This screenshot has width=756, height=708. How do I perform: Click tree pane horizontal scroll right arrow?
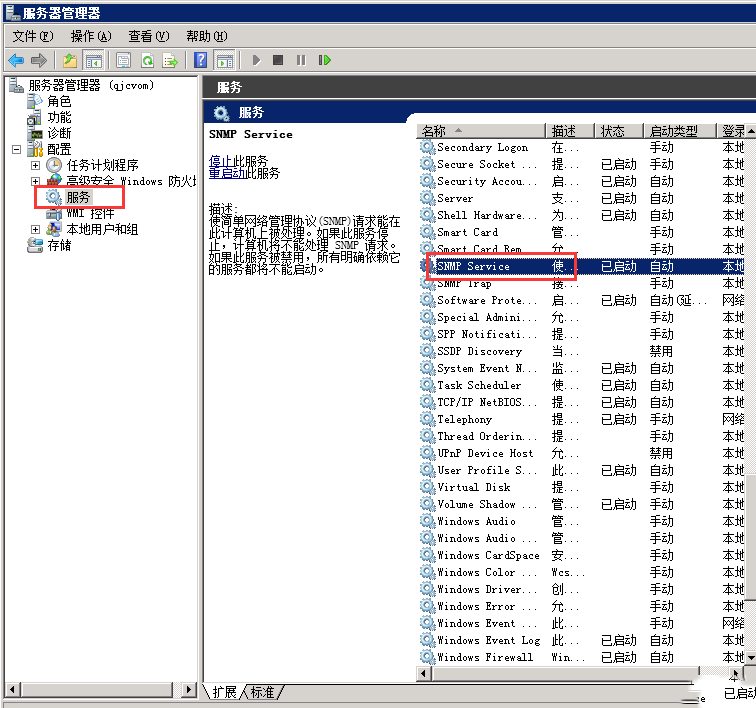[189, 690]
